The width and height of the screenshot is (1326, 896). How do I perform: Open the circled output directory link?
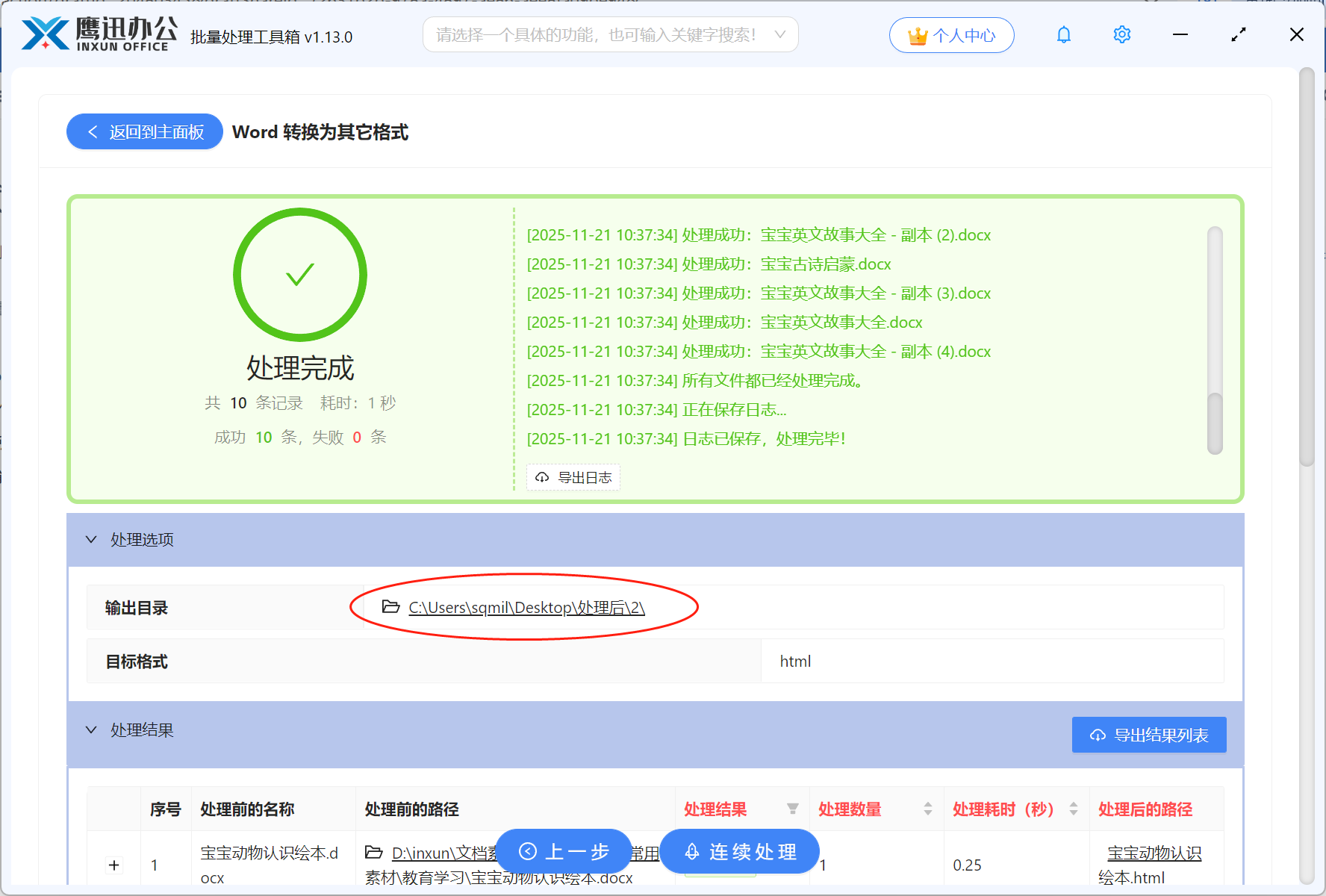tap(526, 607)
